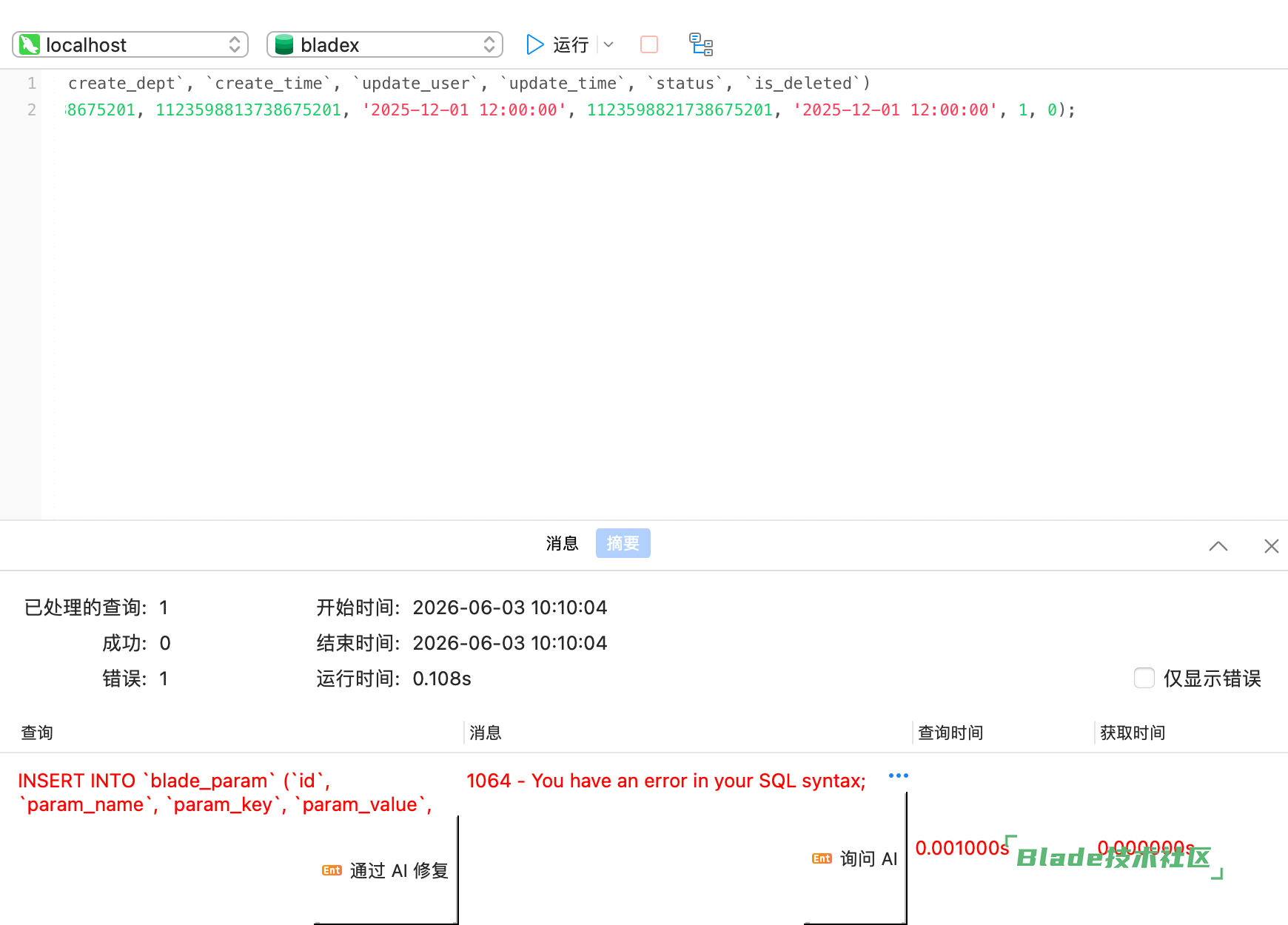This screenshot has height=925, width=1288.
Task: Click the 查询时间 column header
Action: (x=950, y=733)
